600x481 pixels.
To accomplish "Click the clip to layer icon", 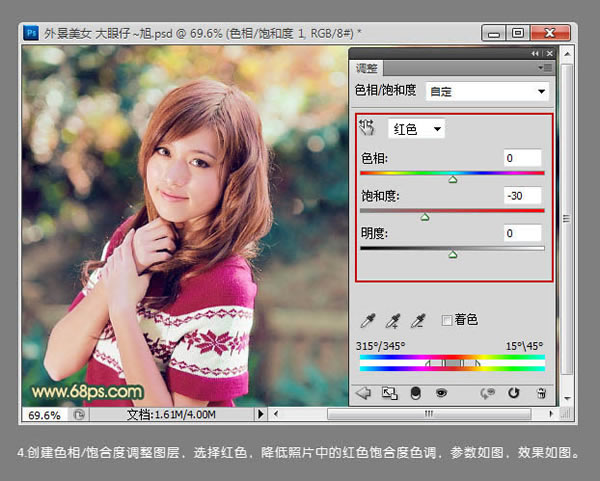I will (x=416, y=393).
